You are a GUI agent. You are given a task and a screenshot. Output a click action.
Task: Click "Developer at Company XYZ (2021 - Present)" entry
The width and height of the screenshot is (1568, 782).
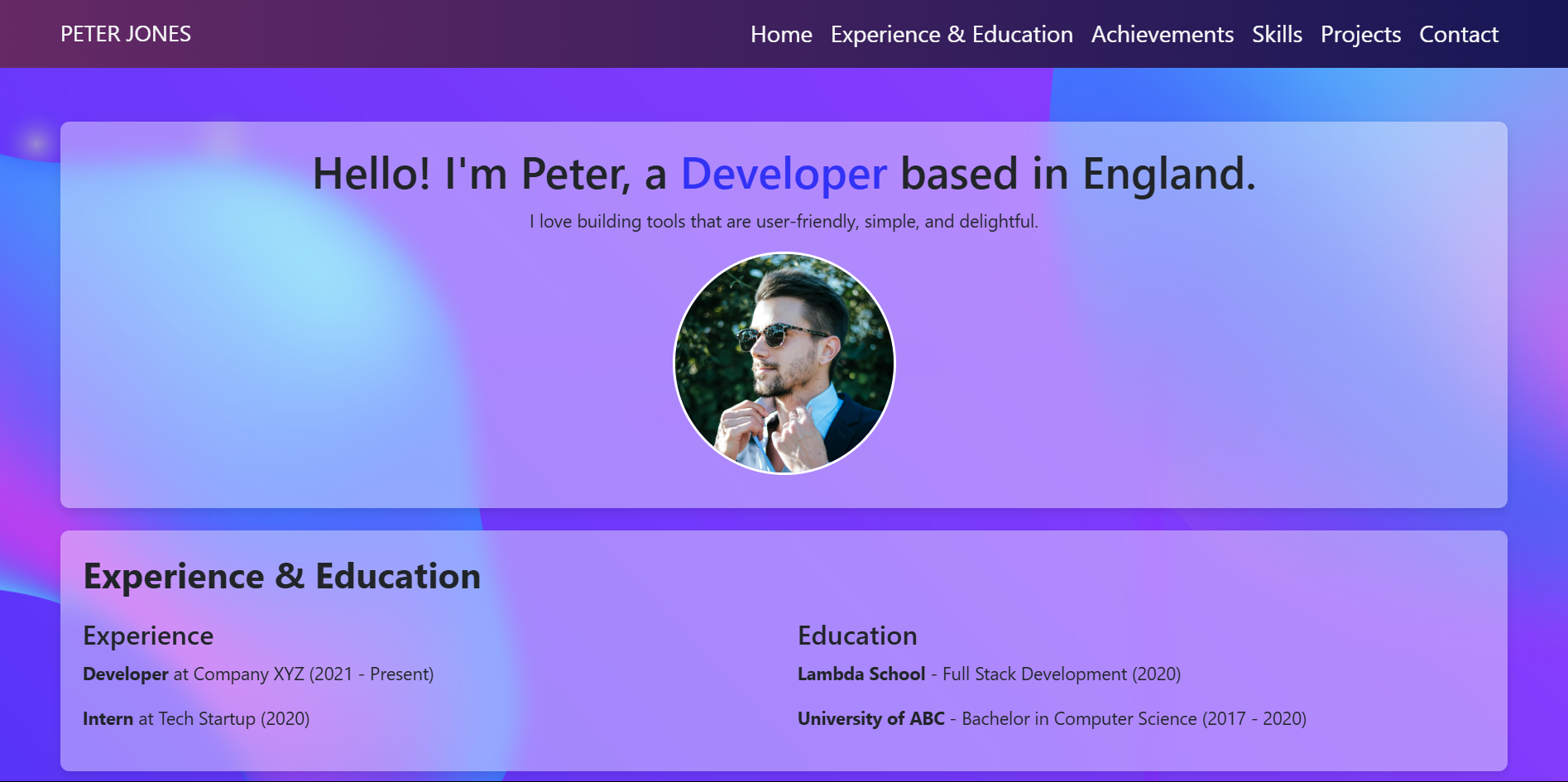258,674
